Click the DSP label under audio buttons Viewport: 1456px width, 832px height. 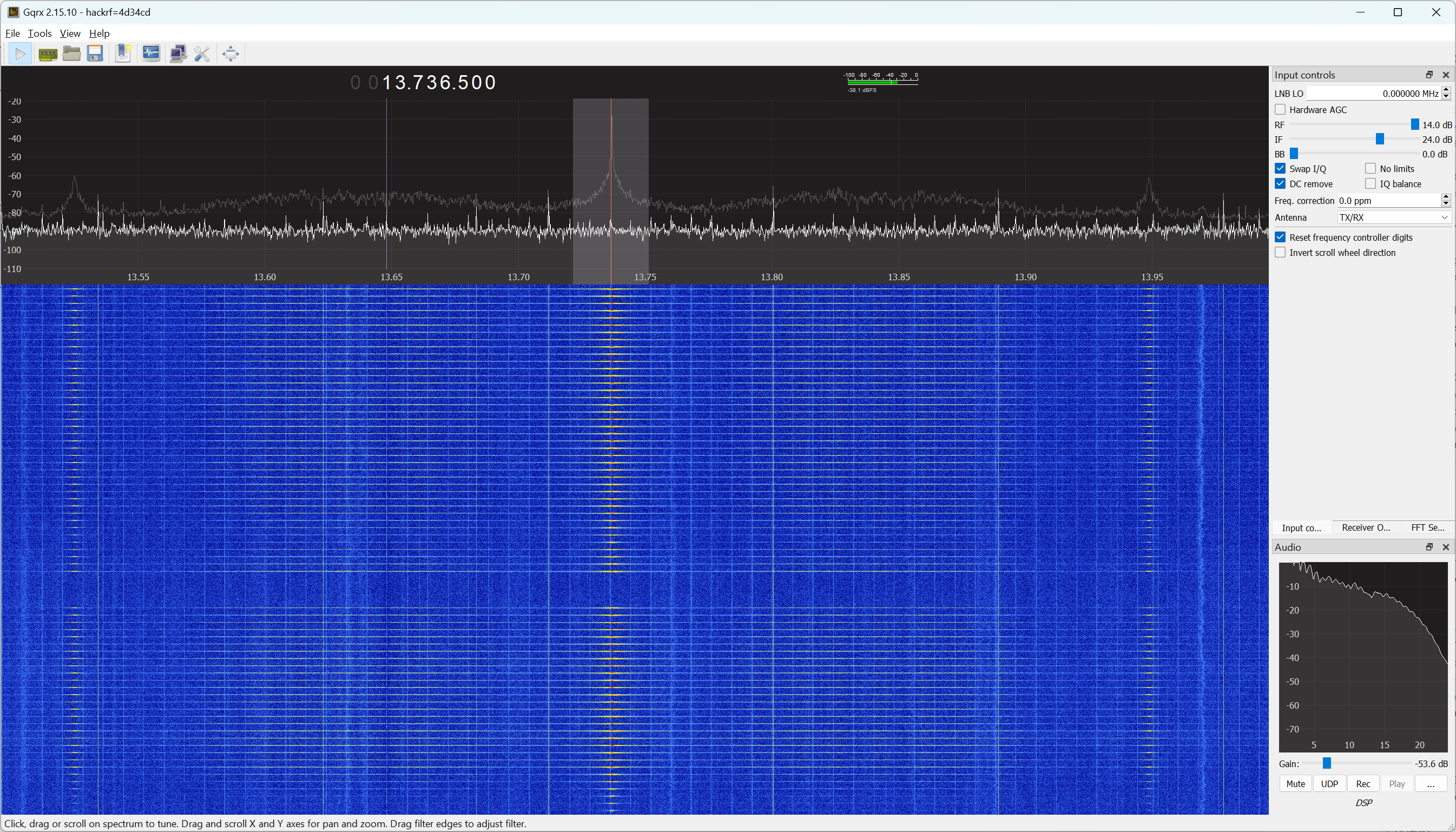pos(1363,803)
